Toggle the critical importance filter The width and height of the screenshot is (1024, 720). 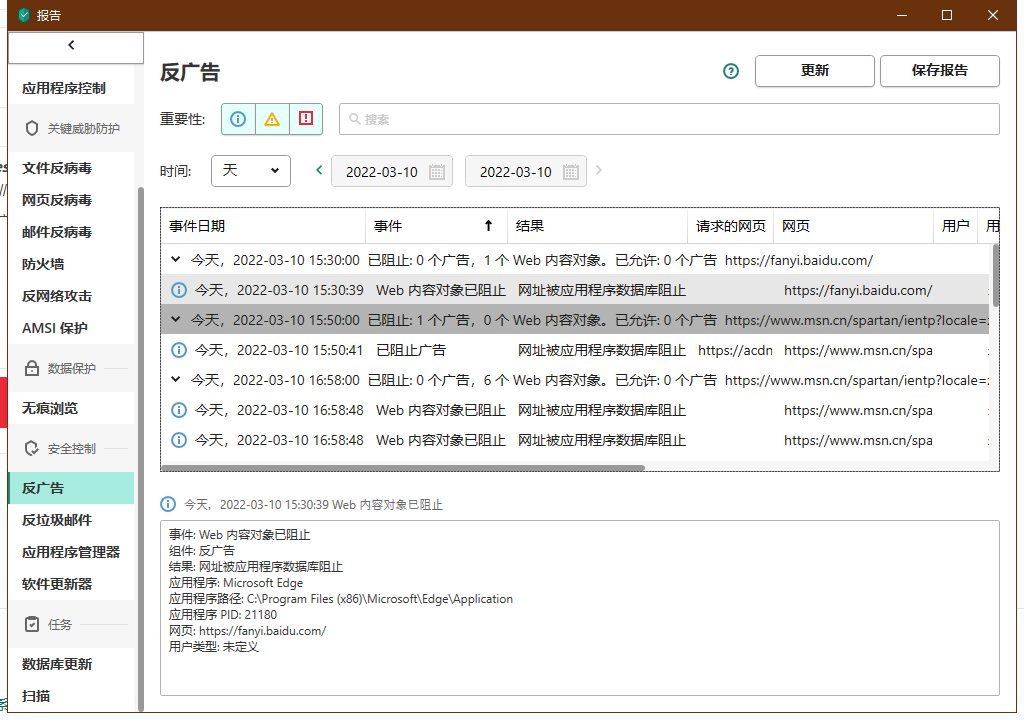(306, 119)
